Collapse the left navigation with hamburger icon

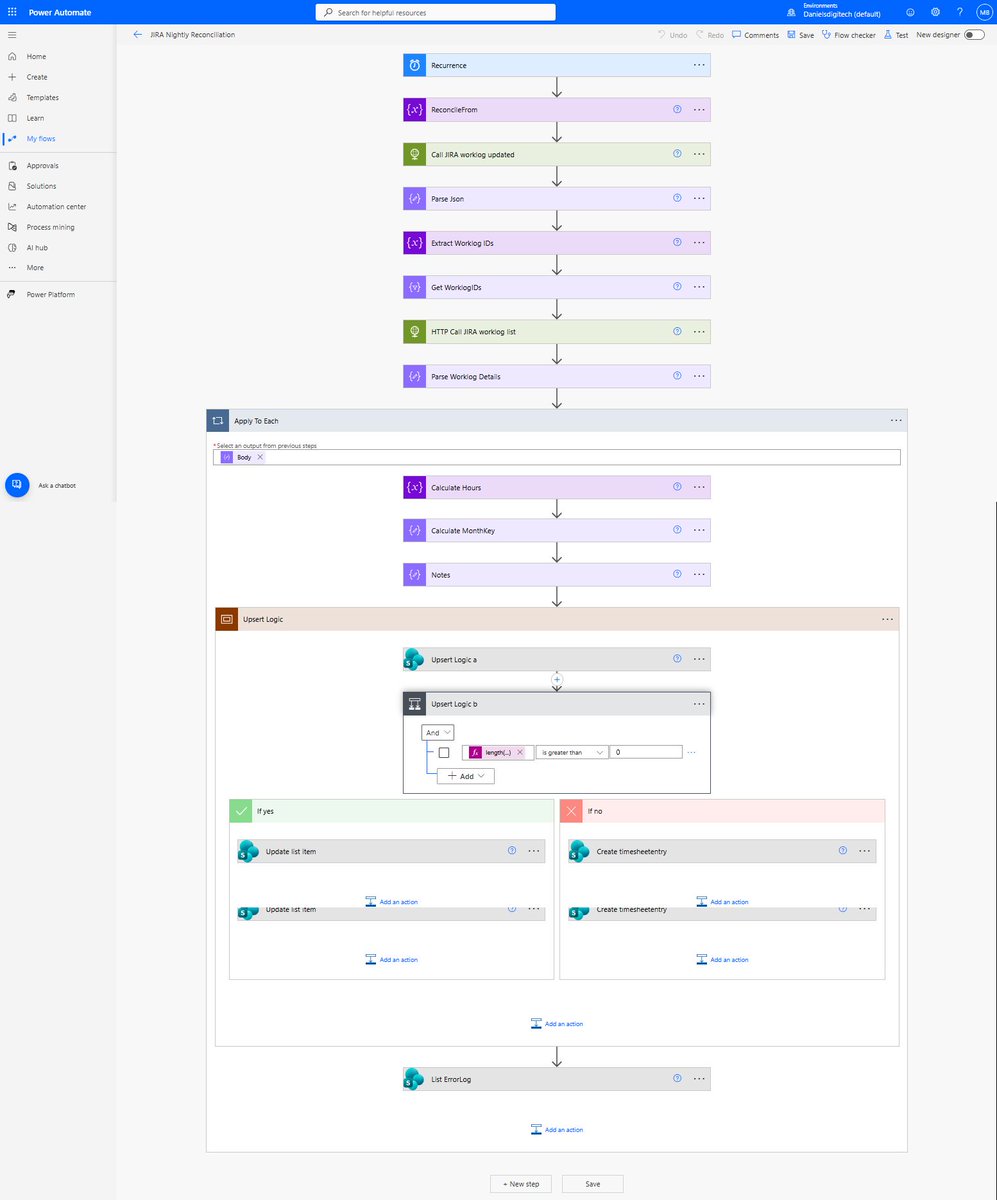click(12, 34)
